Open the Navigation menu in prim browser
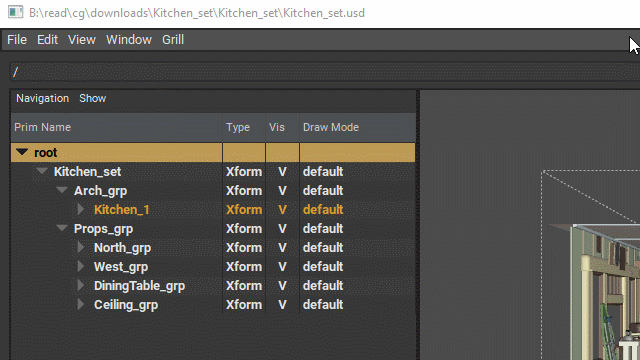Image resolution: width=640 pixels, height=360 pixels. [42, 98]
